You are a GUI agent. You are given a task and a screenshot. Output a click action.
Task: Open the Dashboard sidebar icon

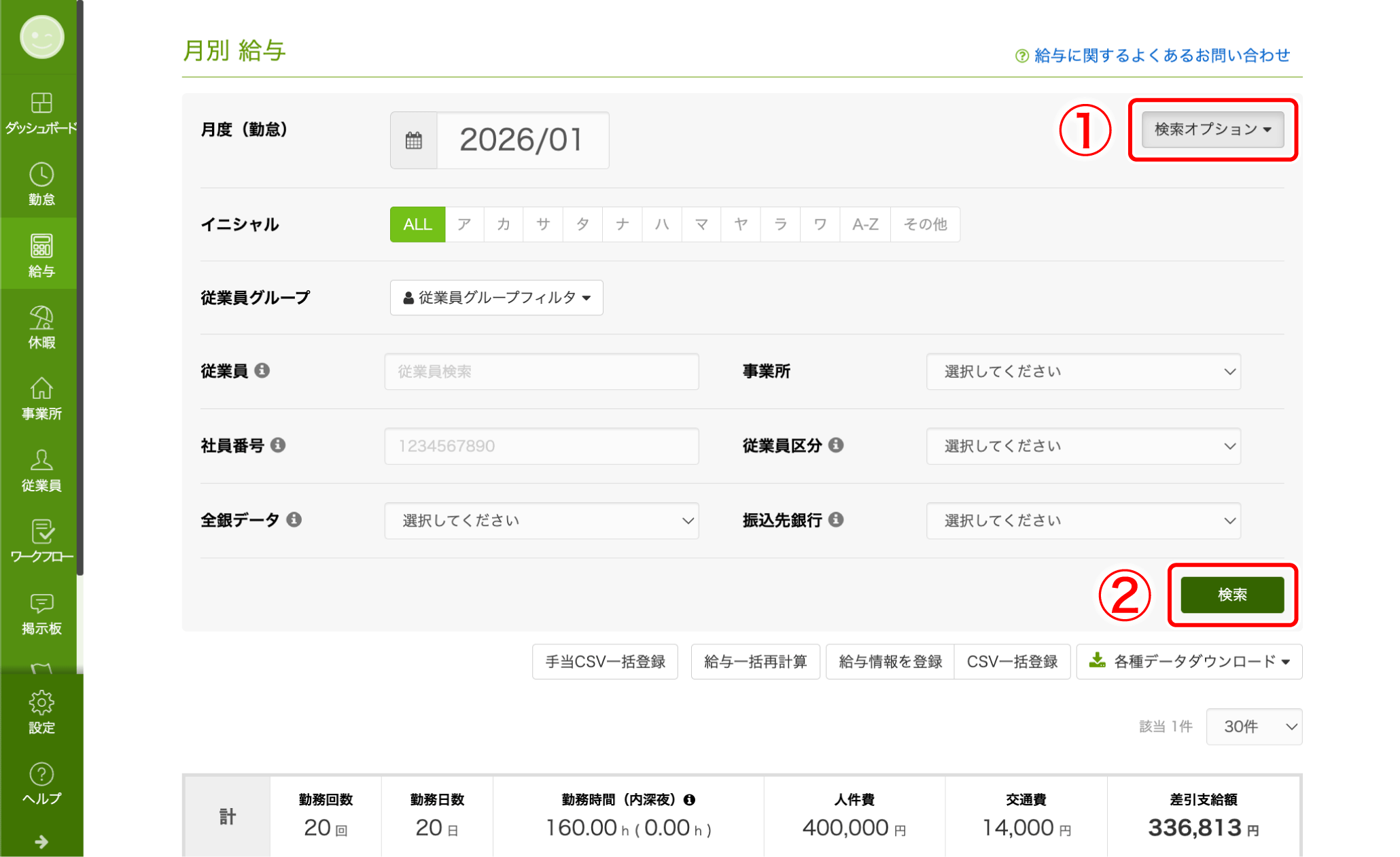point(41,103)
